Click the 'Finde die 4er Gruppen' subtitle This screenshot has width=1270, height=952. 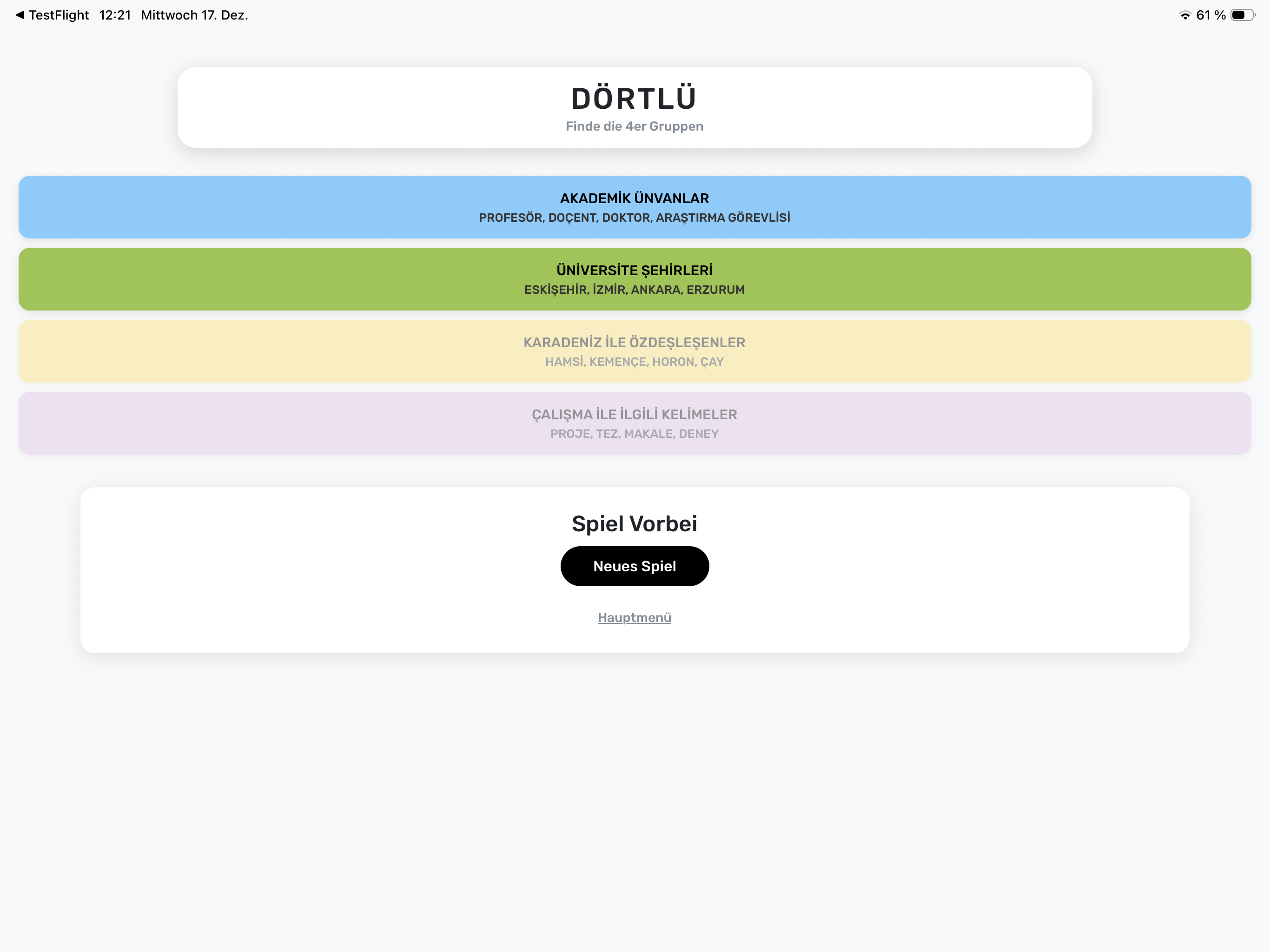click(635, 126)
